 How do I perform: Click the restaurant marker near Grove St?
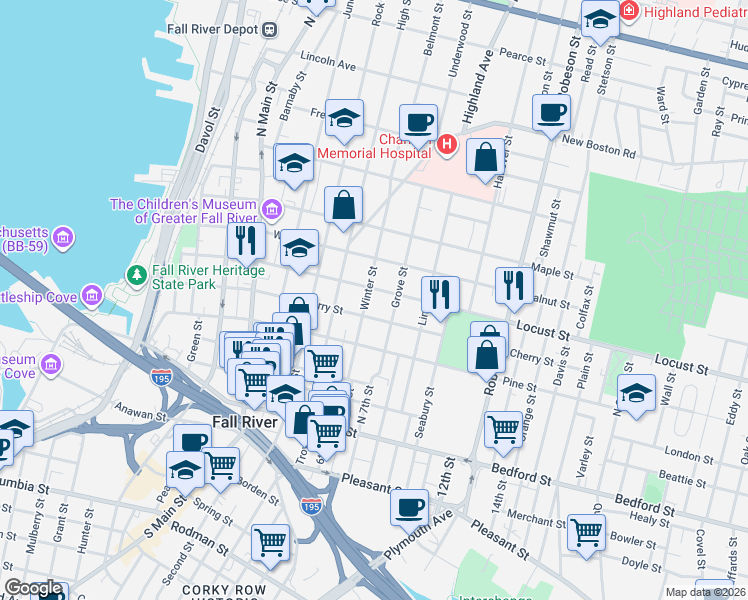[x=440, y=297]
